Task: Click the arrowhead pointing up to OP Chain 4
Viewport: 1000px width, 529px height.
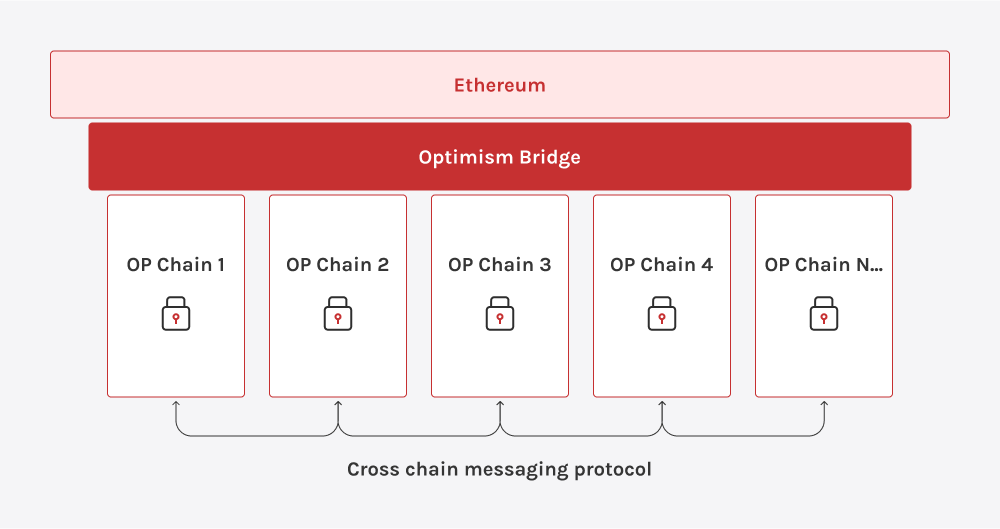Action: (x=662, y=403)
